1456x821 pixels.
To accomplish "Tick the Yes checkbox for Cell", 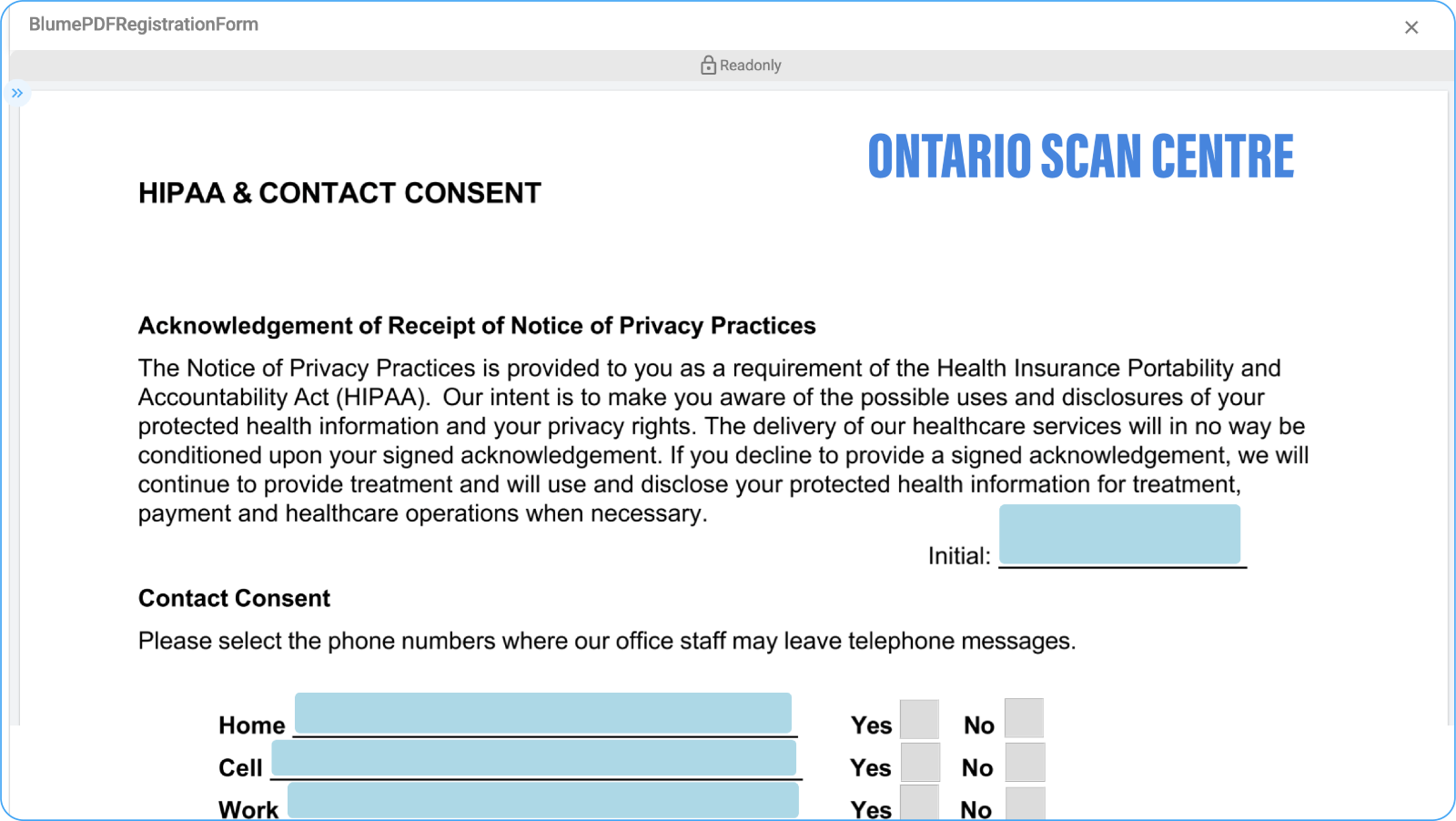I will (x=920, y=763).
